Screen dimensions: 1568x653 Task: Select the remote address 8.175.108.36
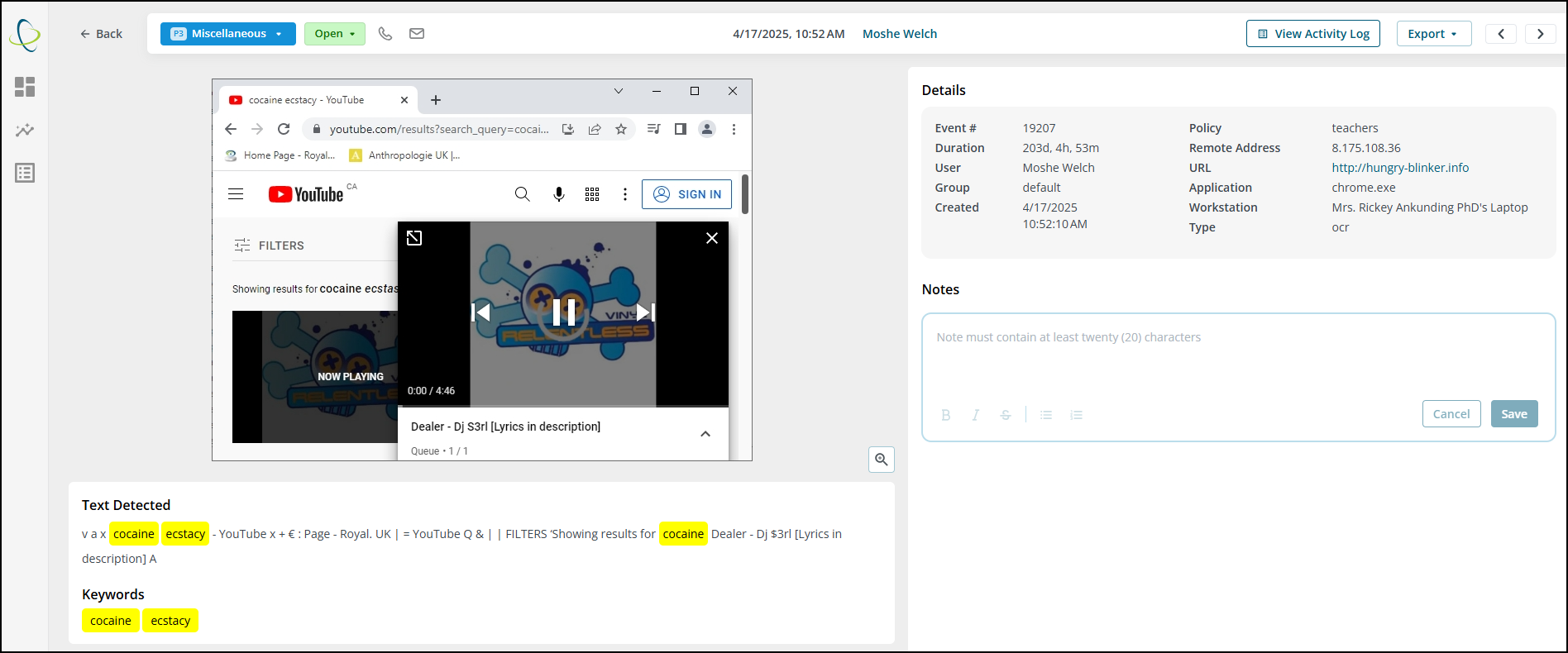(1366, 148)
